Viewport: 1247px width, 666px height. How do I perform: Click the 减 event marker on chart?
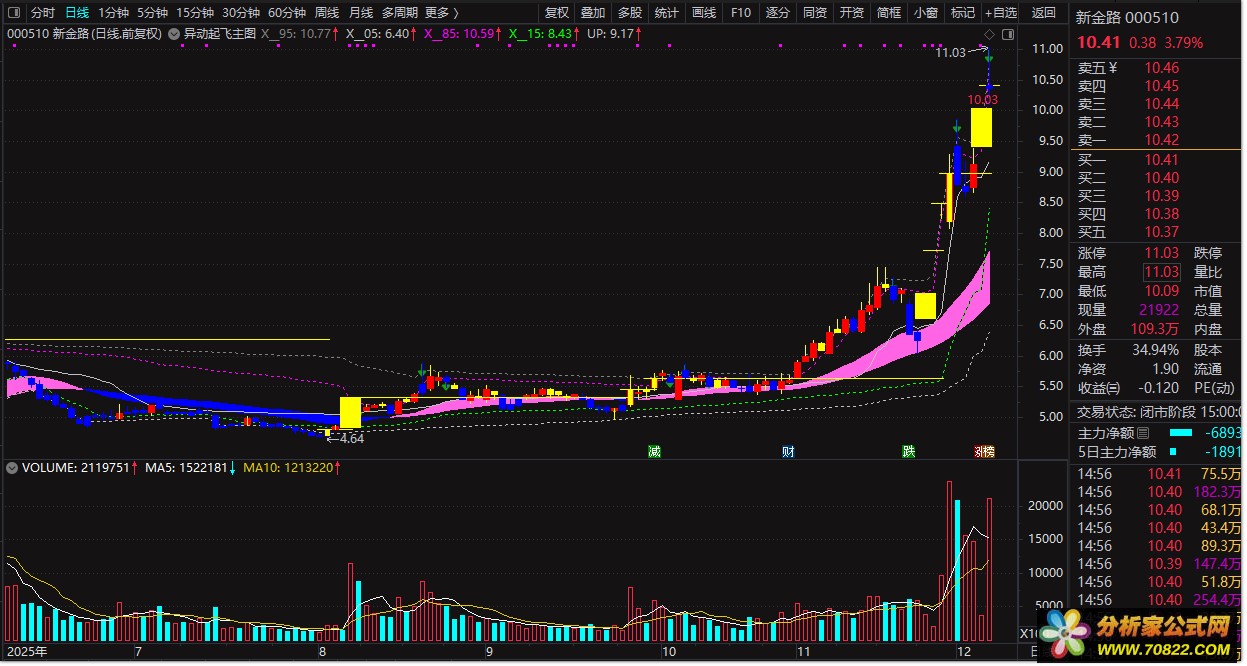tap(654, 451)
